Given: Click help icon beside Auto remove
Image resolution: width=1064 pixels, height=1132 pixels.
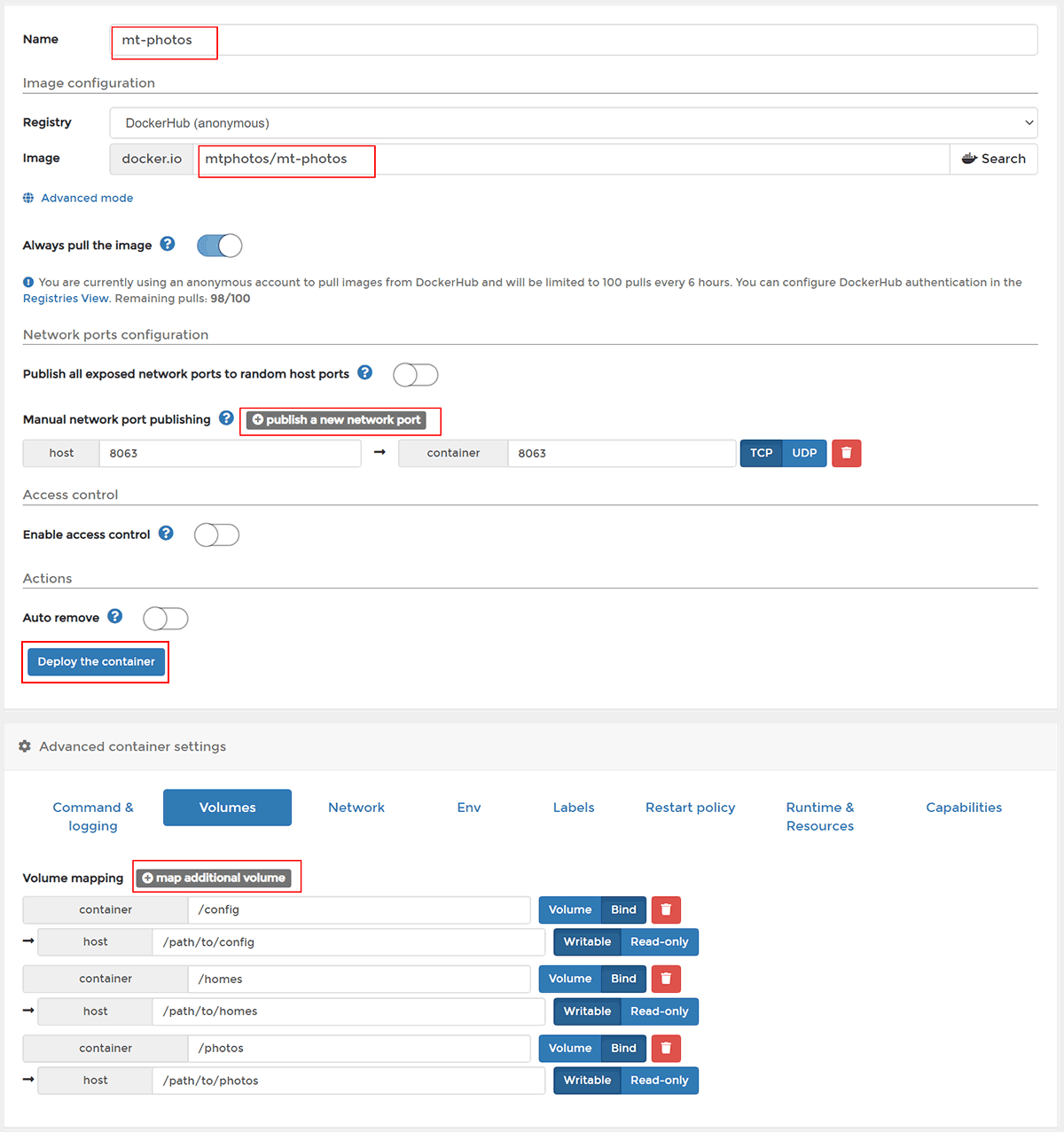Looking at the screenshot, I should point(115,617).
